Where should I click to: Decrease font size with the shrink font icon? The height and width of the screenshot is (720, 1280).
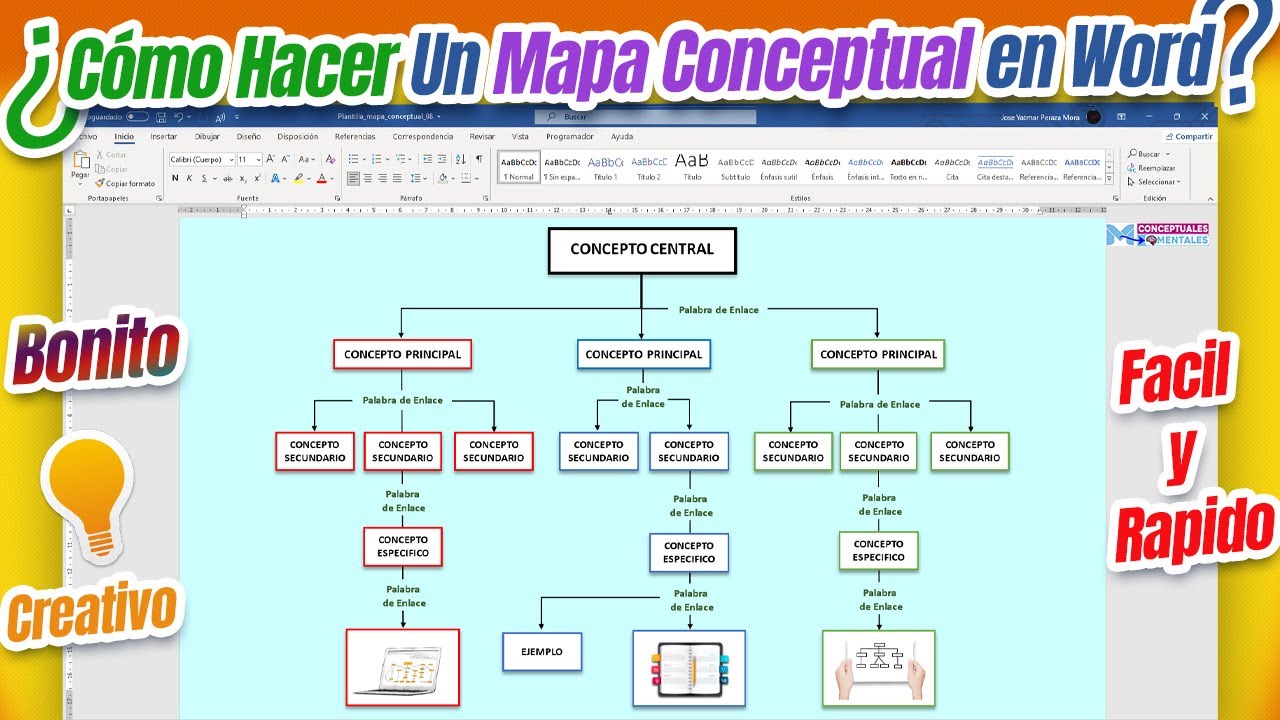[x=285, y=159]
